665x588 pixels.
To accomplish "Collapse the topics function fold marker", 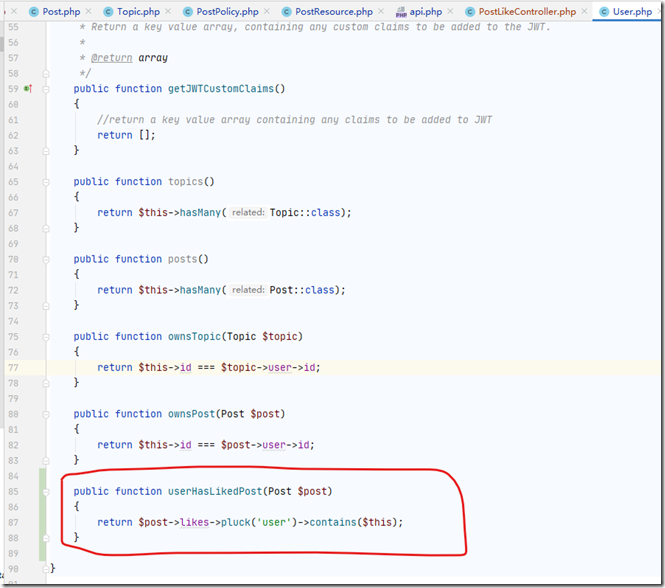I will [x=46, y=182].
